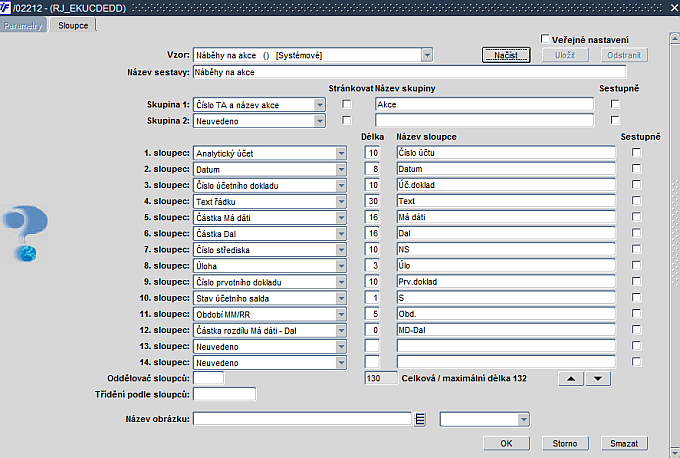Switch to the Parametry tab

(23, 26)
